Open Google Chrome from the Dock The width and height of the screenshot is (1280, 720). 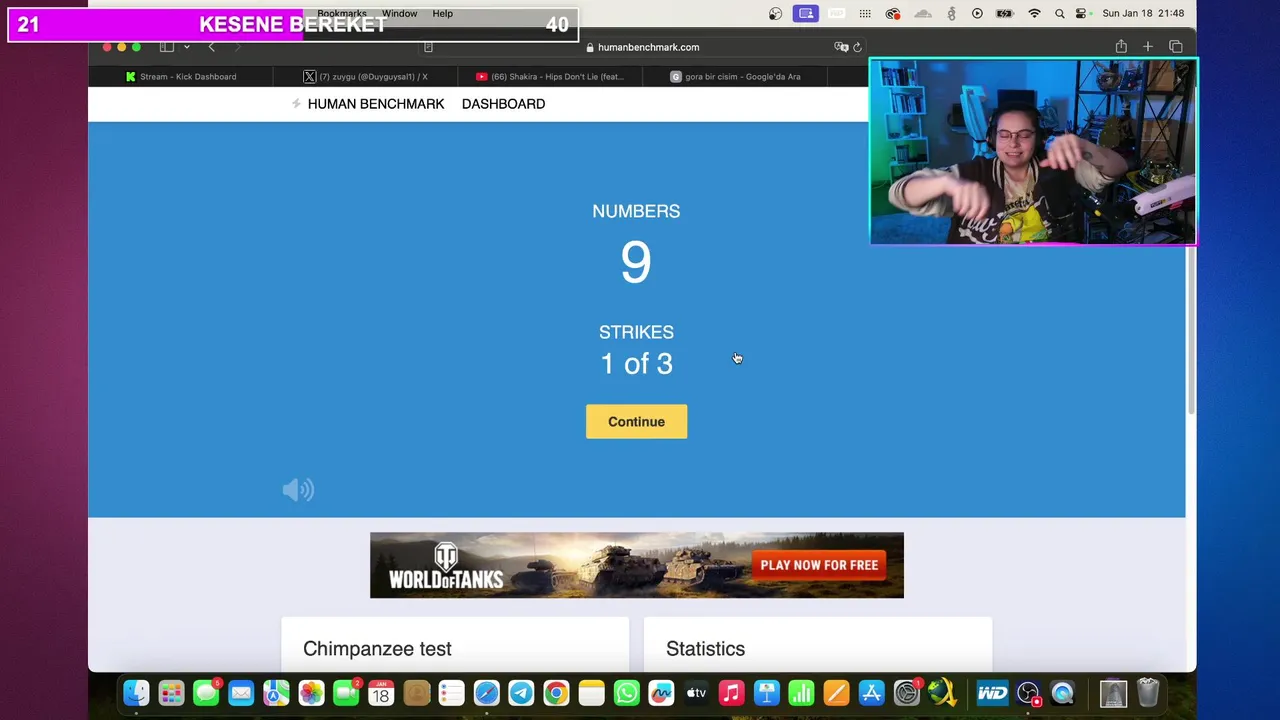pyautogui.click(x=556, y=692)
